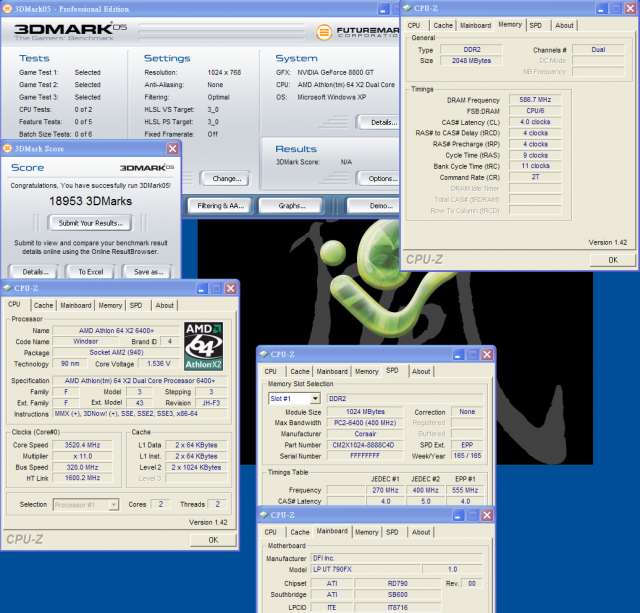Image resolution: width=640 pixels, height=613 pixels.
Task: Select About tab in CPU-Z Memory timings window
Action: pyautogui.click(x=564, y=25)
